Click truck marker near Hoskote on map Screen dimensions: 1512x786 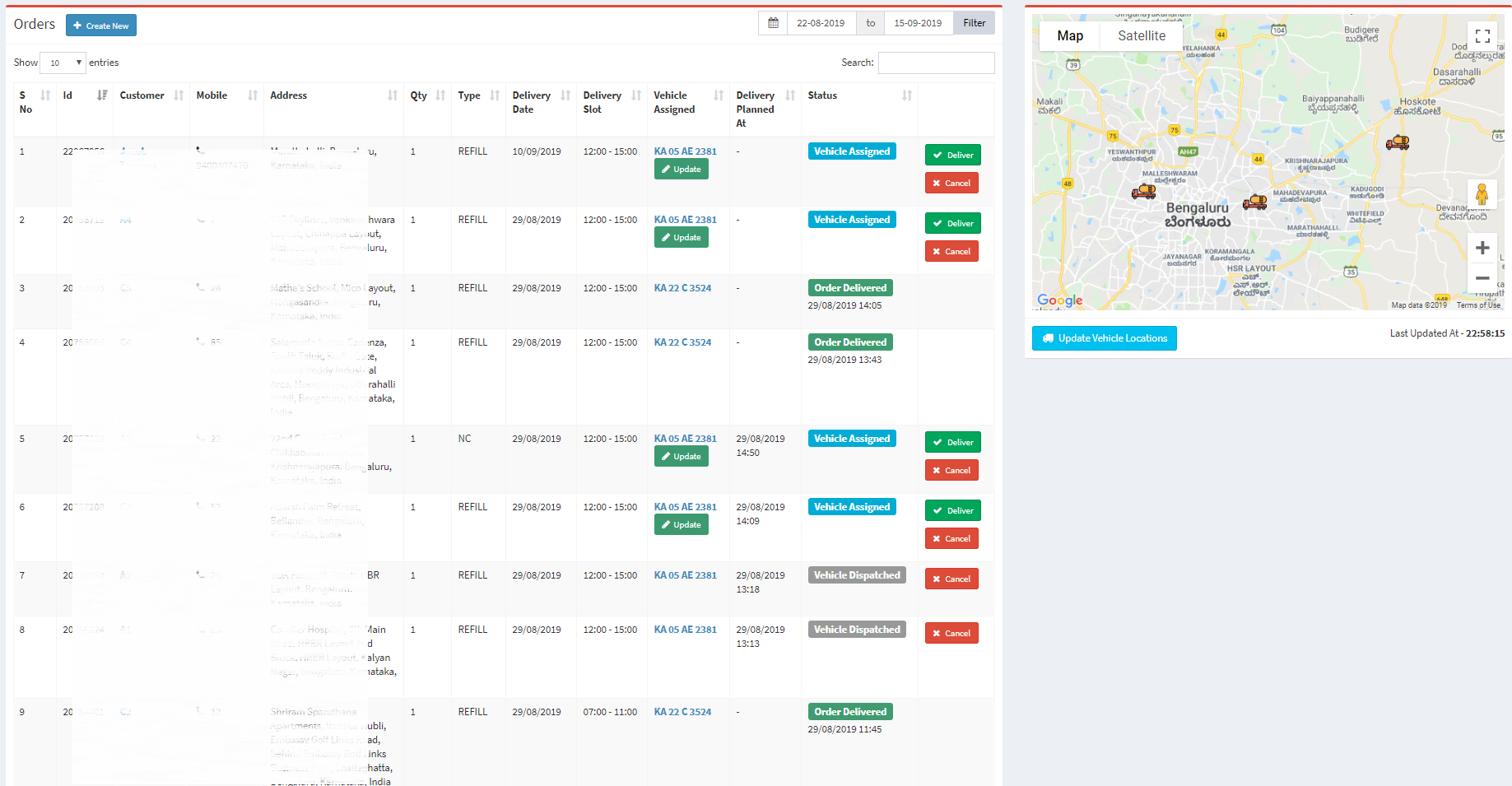tap(1398, 142)
